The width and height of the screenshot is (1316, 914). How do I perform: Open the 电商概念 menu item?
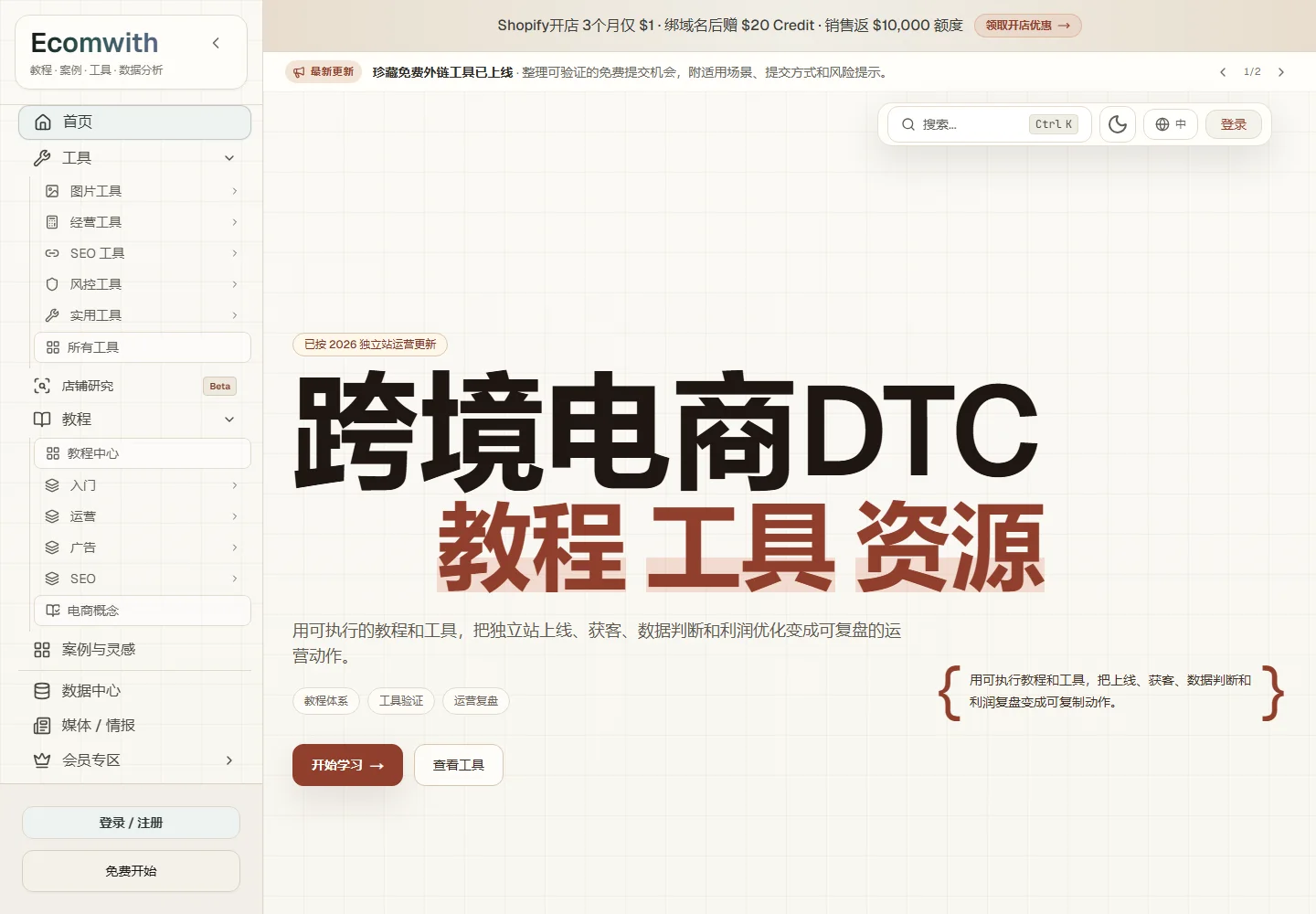[x=143, y=611]
